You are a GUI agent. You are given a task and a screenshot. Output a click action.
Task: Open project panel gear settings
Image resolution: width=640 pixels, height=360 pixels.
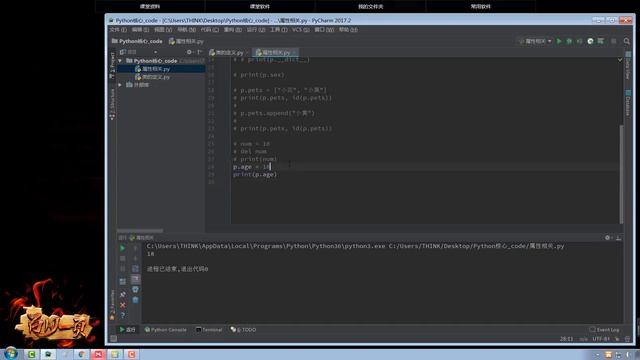point(189,52)
